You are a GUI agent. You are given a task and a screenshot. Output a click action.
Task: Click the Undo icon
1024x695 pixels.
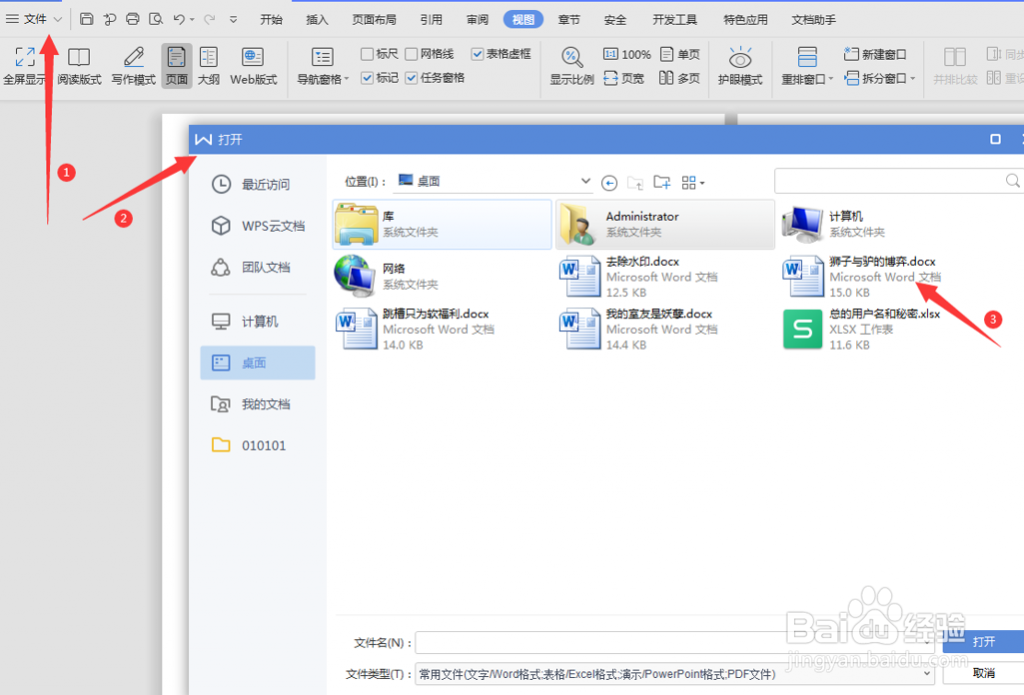[178, 19]
